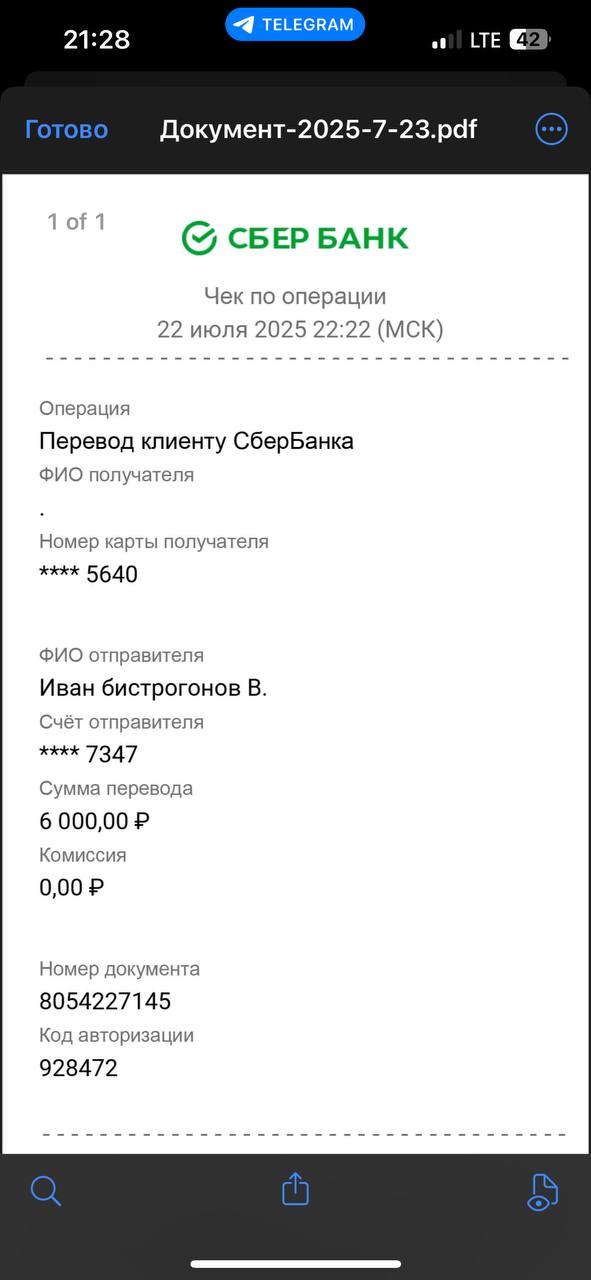Open the document markup eye icon
The height and width of the screenshot is (1280, 591).
tap(542, 1192)
